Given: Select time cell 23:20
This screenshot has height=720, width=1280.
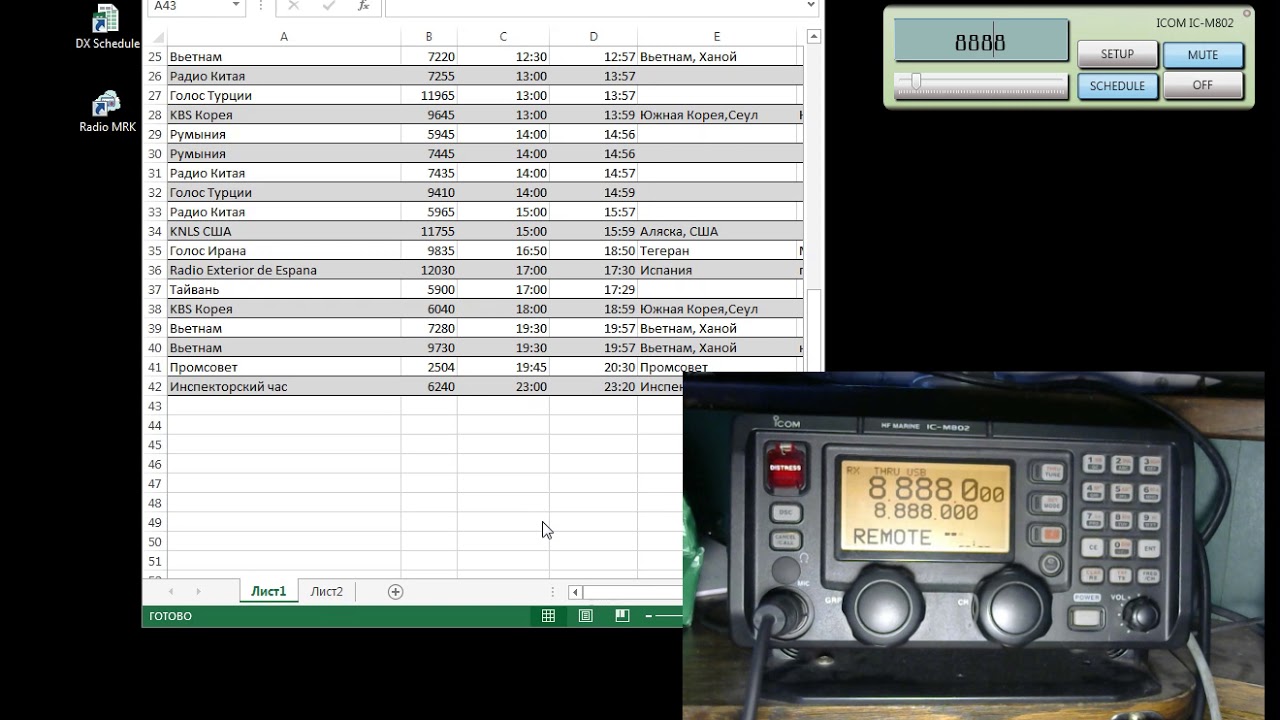Looking at the screenshot, I should point(593,386).
